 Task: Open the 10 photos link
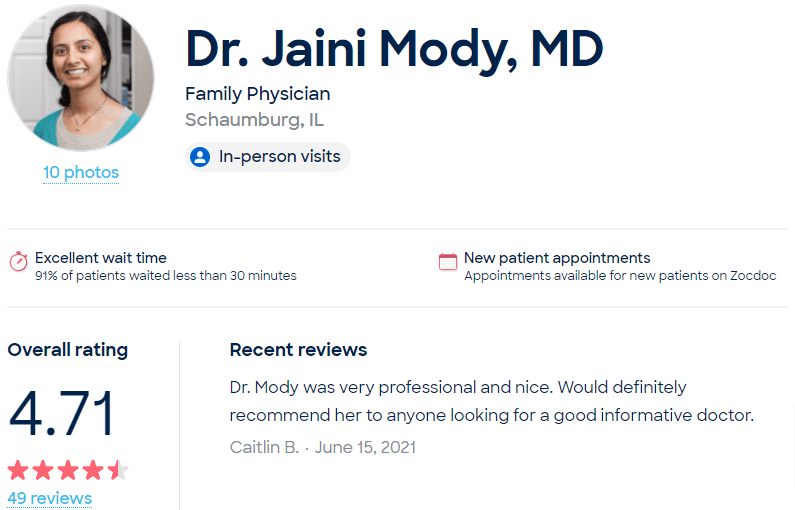point(81,172)
